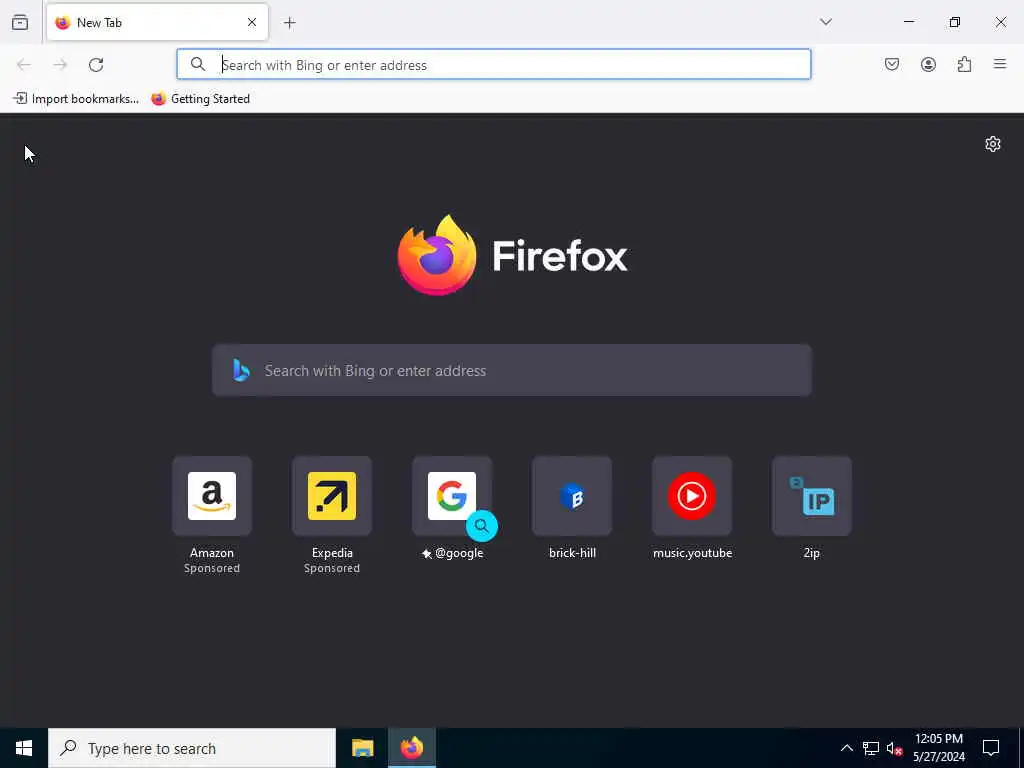The height and width of the screenshot is (768, 1024).
Task: Click the Firefox logo on new tab
Action: 512,255
